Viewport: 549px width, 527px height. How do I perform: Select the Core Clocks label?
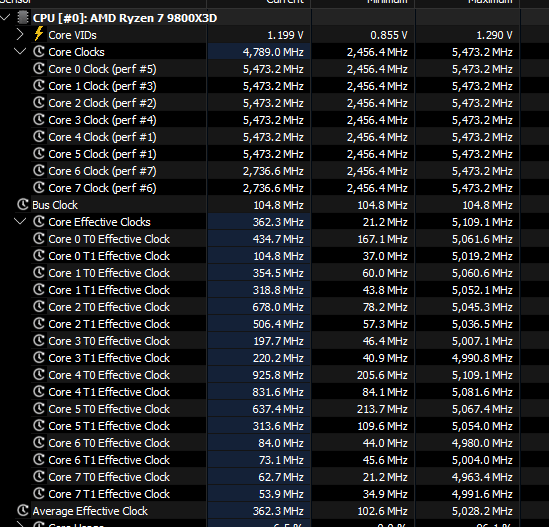[76, 52]
